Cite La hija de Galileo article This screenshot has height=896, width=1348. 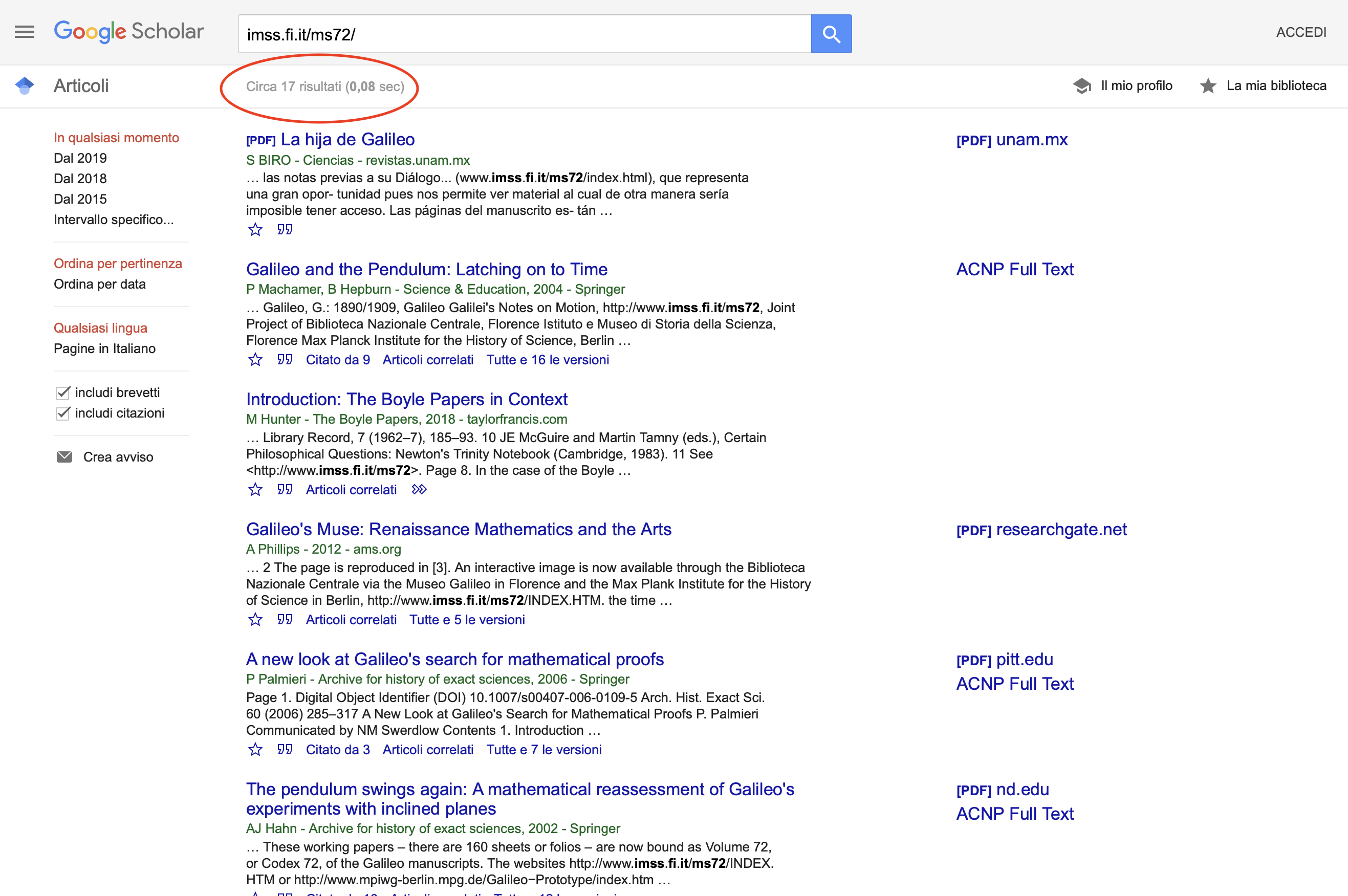coord(285,230)
